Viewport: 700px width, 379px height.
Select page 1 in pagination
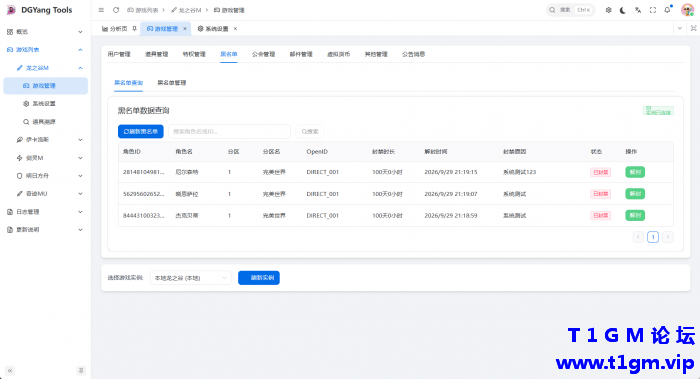653,237
